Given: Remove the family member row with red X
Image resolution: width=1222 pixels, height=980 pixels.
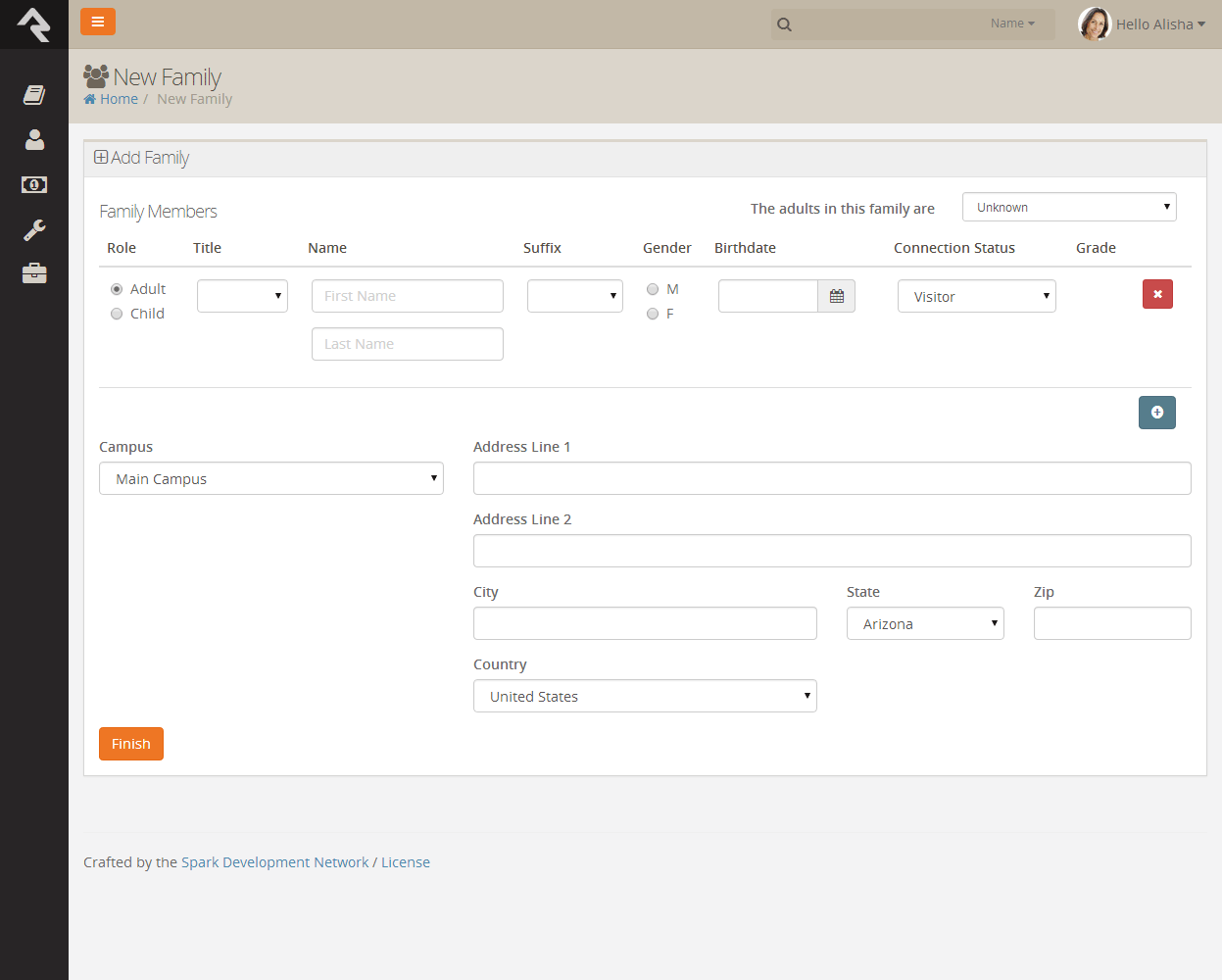Looking at the screenshot, I should [x=1157, y=294].
